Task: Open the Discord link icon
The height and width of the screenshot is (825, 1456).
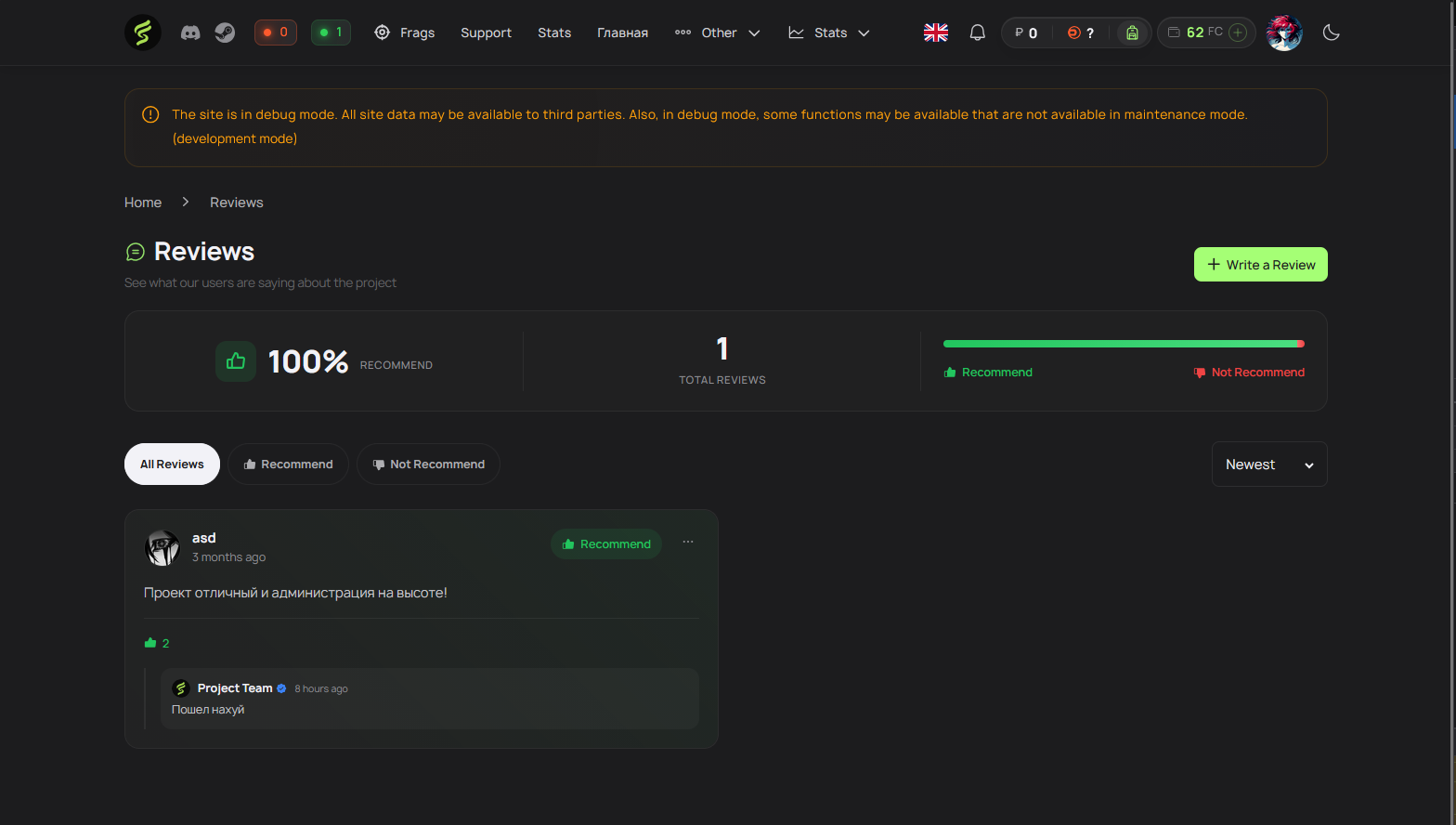Action: [190, 33]
